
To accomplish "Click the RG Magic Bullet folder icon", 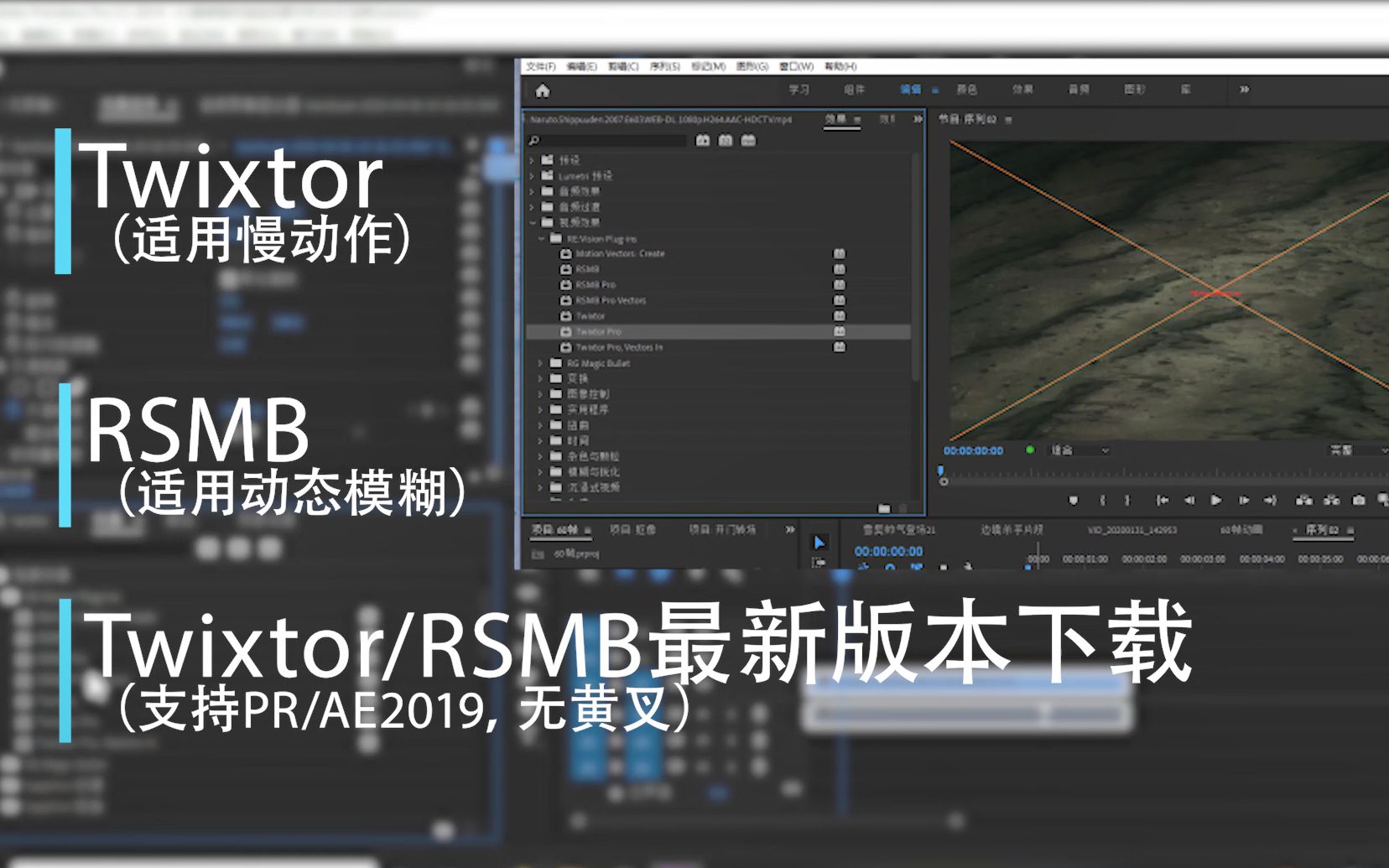I will [556, 363].
